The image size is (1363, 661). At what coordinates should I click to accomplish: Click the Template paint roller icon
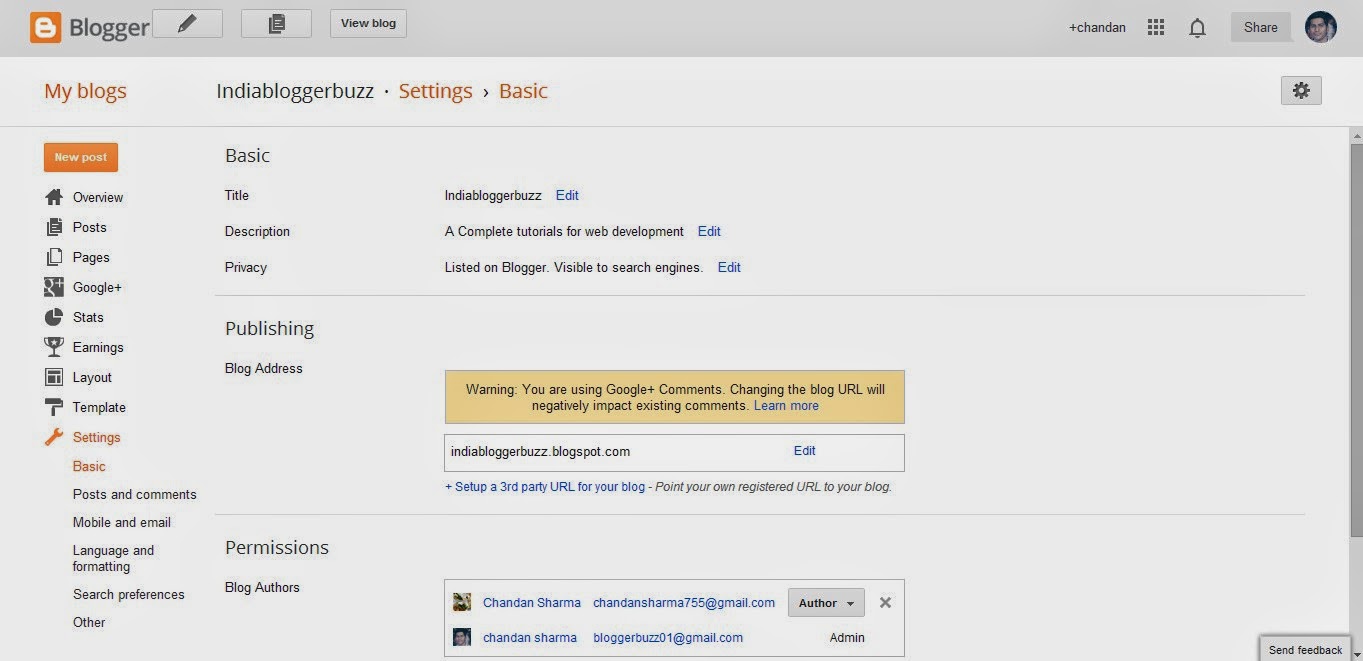pos(54,407)
